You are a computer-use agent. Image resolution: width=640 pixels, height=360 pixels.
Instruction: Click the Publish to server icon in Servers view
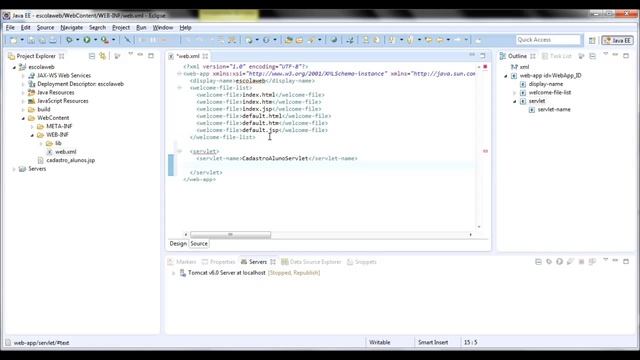592,262
